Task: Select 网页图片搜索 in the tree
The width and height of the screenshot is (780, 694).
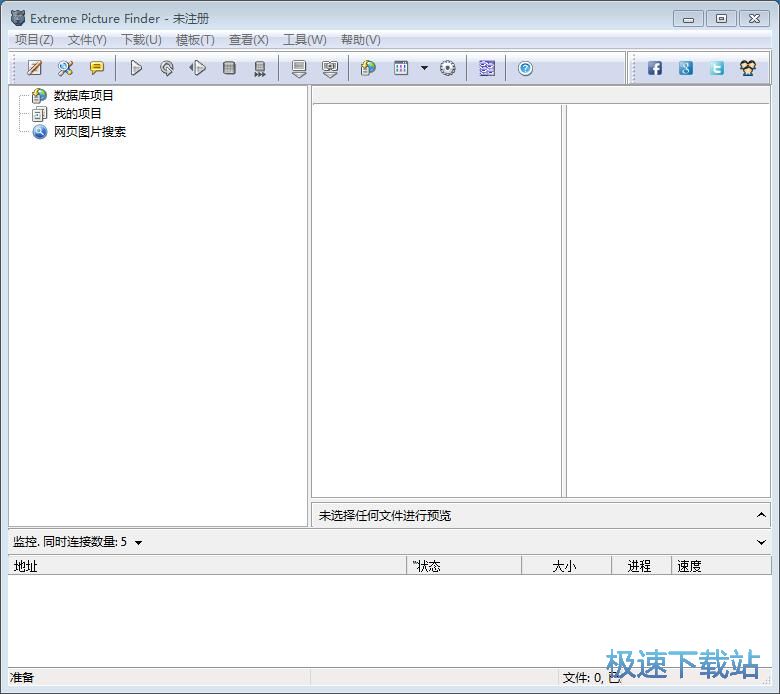Action: [x=90, y=132]
